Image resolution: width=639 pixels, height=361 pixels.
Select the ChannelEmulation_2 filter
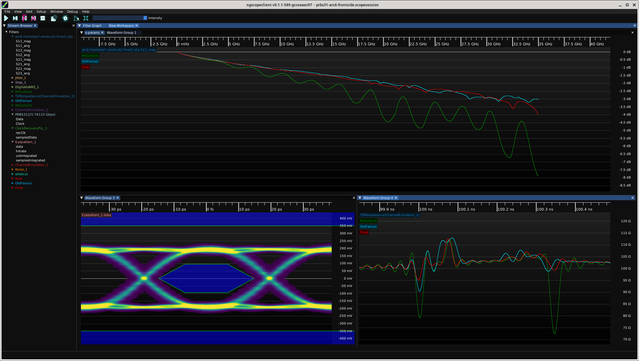click(31, 110)
